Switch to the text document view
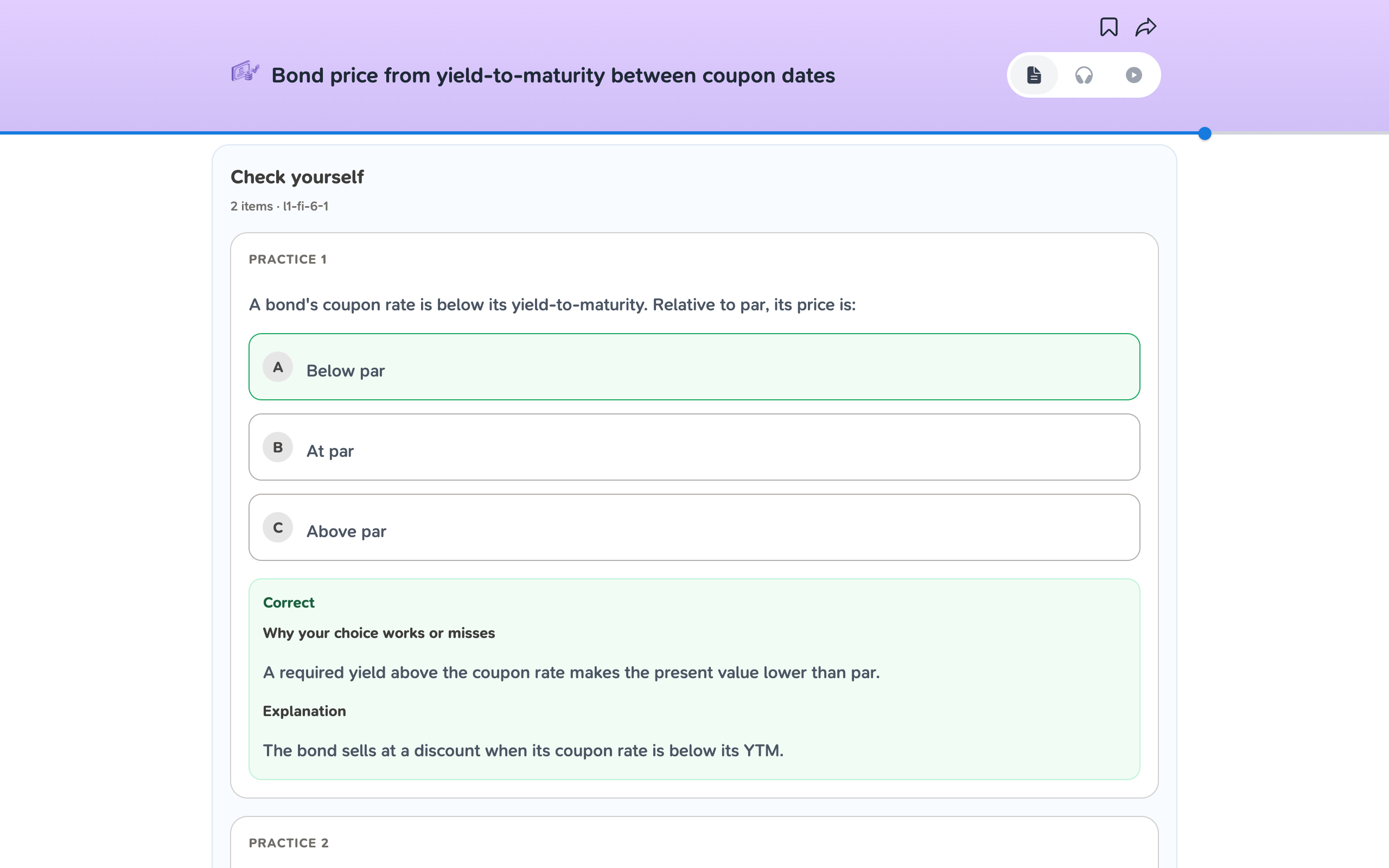Screen dimensions: 1389x868 click(x=1034, y=75)
